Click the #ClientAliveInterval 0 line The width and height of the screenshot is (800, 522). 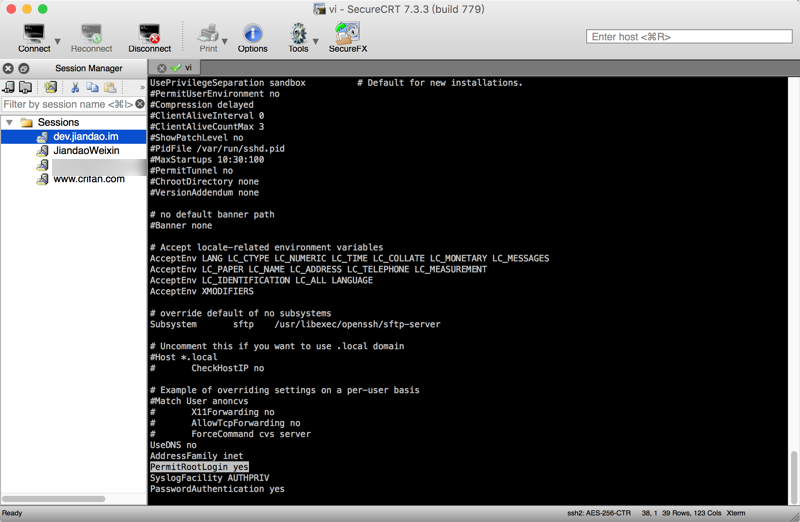pos(207,116)
